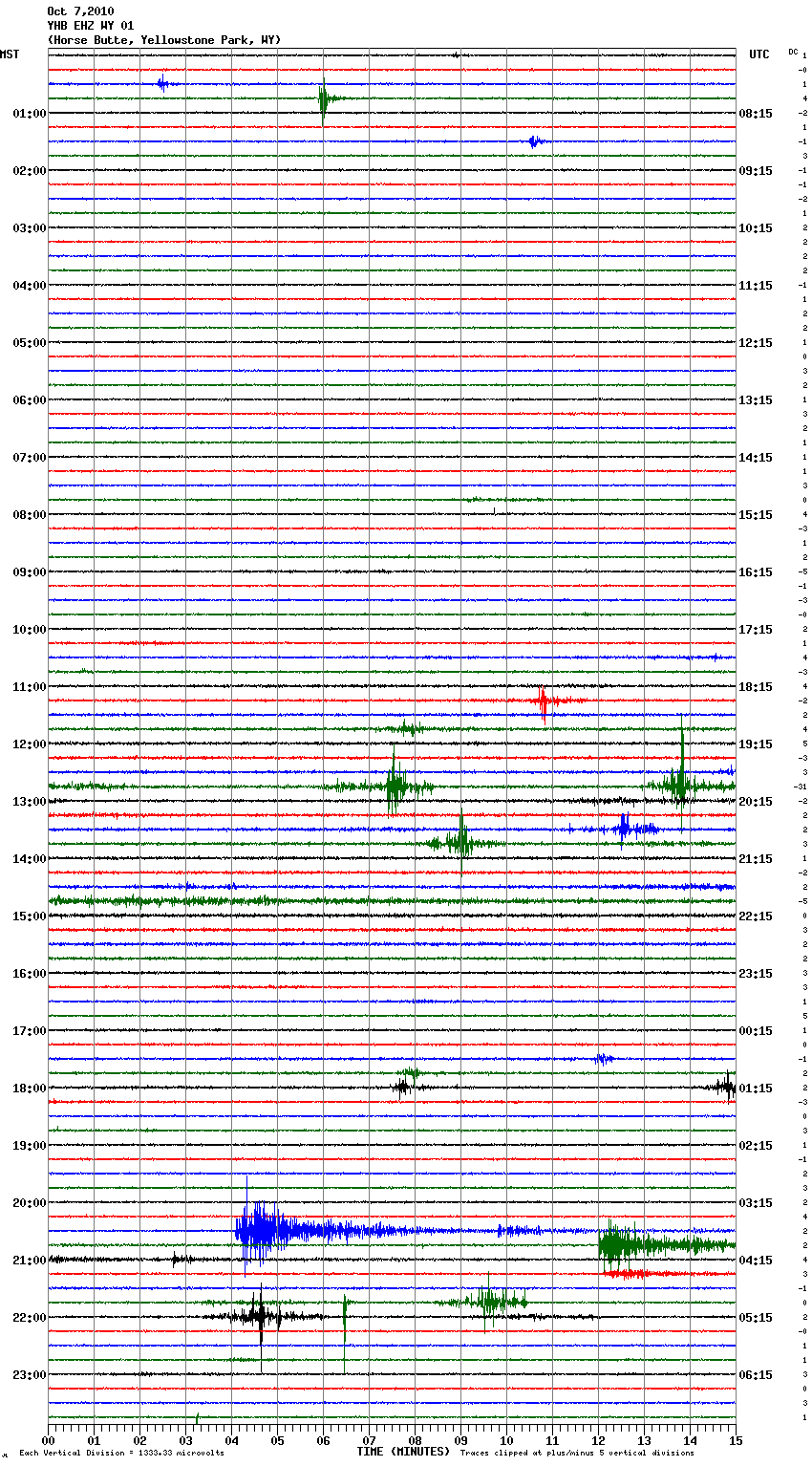
Task: Click the 'MST' time zone label
Action: pyautogui.click(x=10, y=54)
